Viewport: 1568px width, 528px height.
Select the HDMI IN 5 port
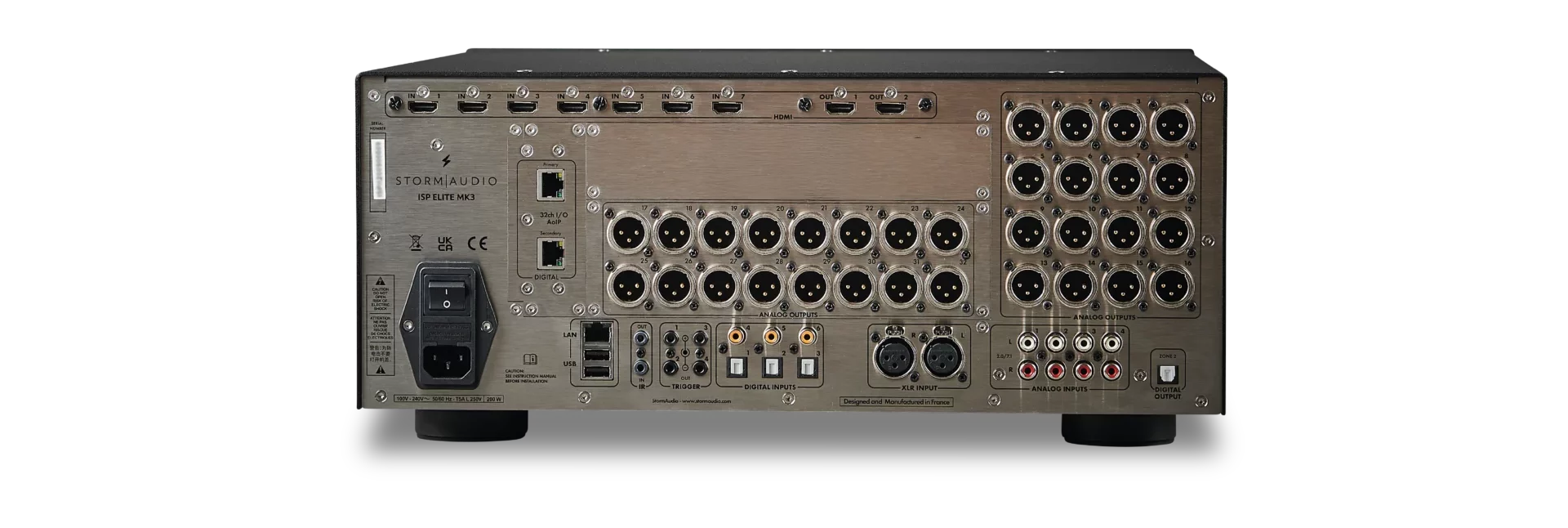pyautogui.click(x=627, y=106)
